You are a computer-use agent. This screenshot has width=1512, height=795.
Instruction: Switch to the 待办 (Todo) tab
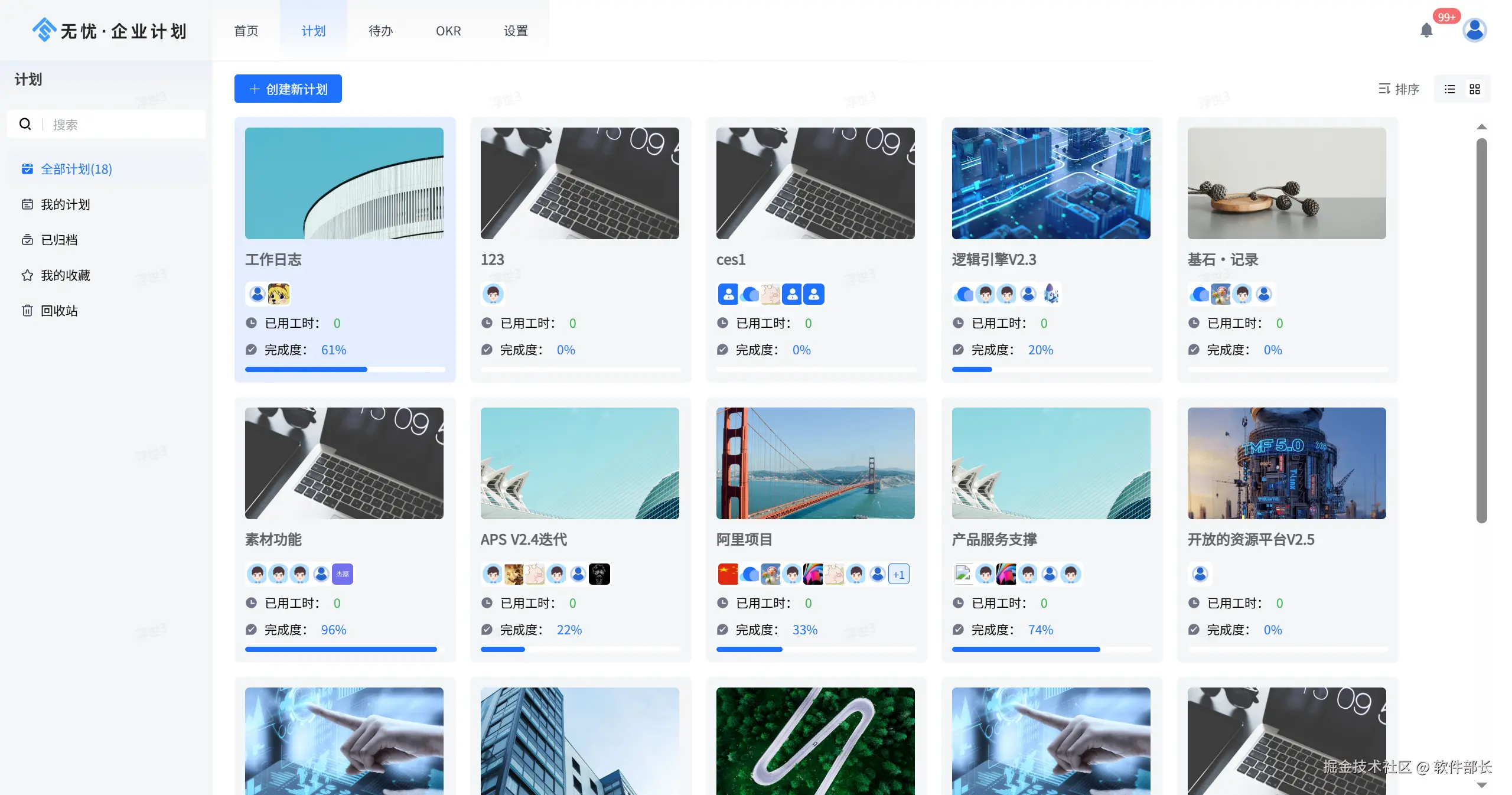(380, 31)
